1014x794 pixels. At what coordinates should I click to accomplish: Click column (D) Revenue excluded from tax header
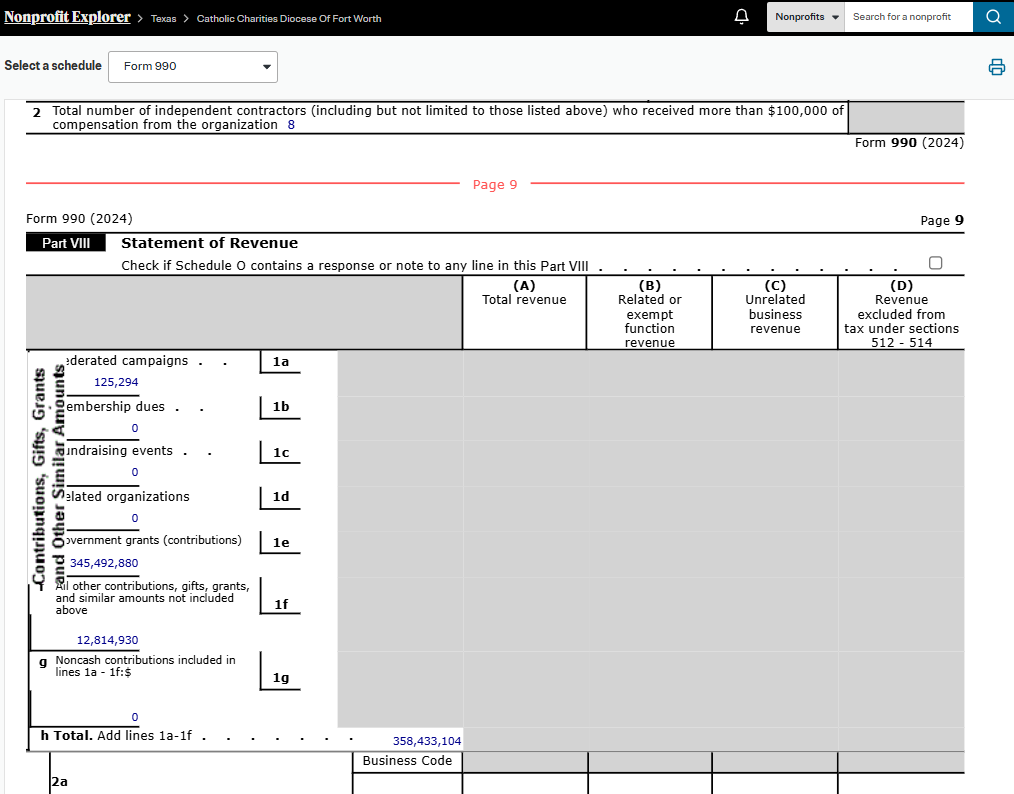[x=901, y=314]
